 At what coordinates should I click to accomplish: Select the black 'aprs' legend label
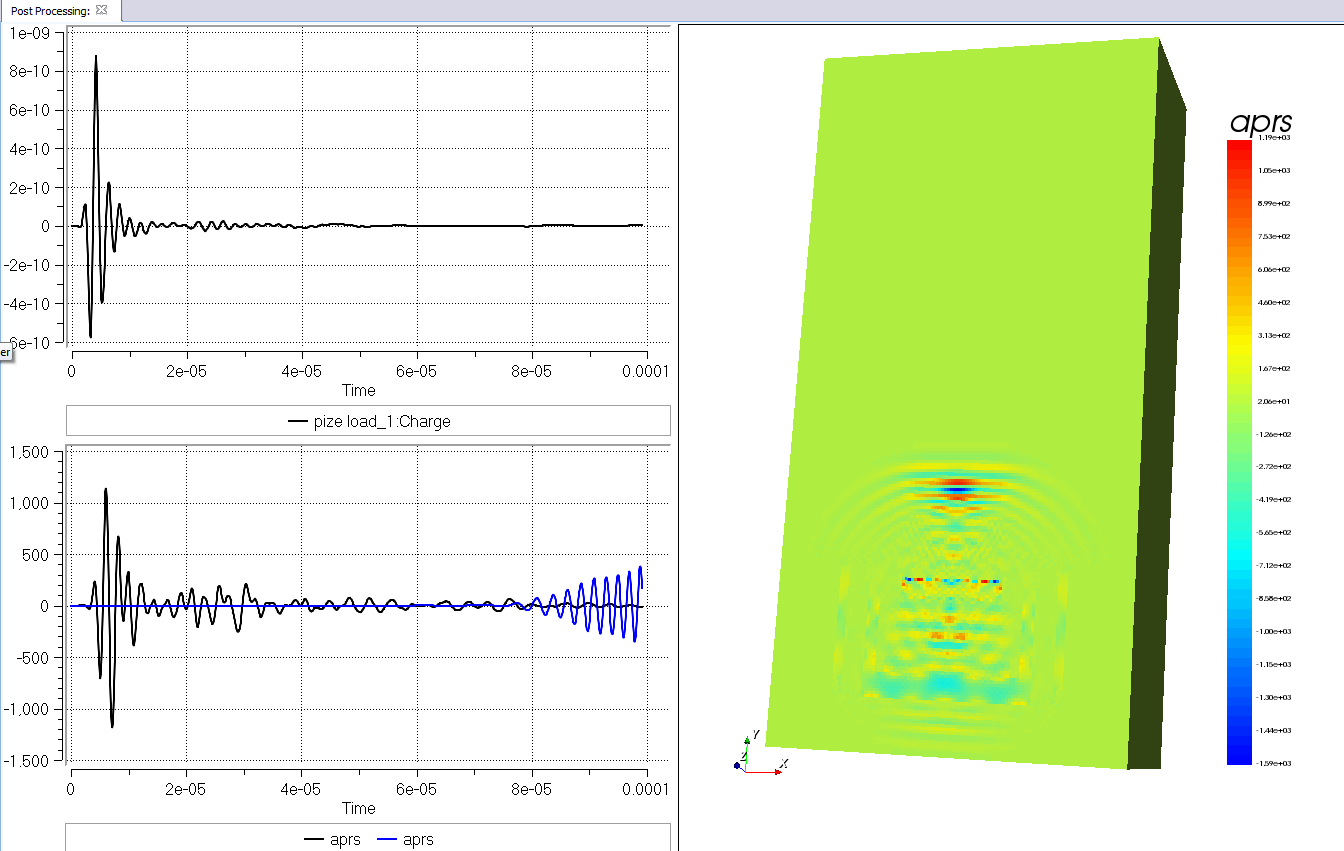click(x=345, y=840)
